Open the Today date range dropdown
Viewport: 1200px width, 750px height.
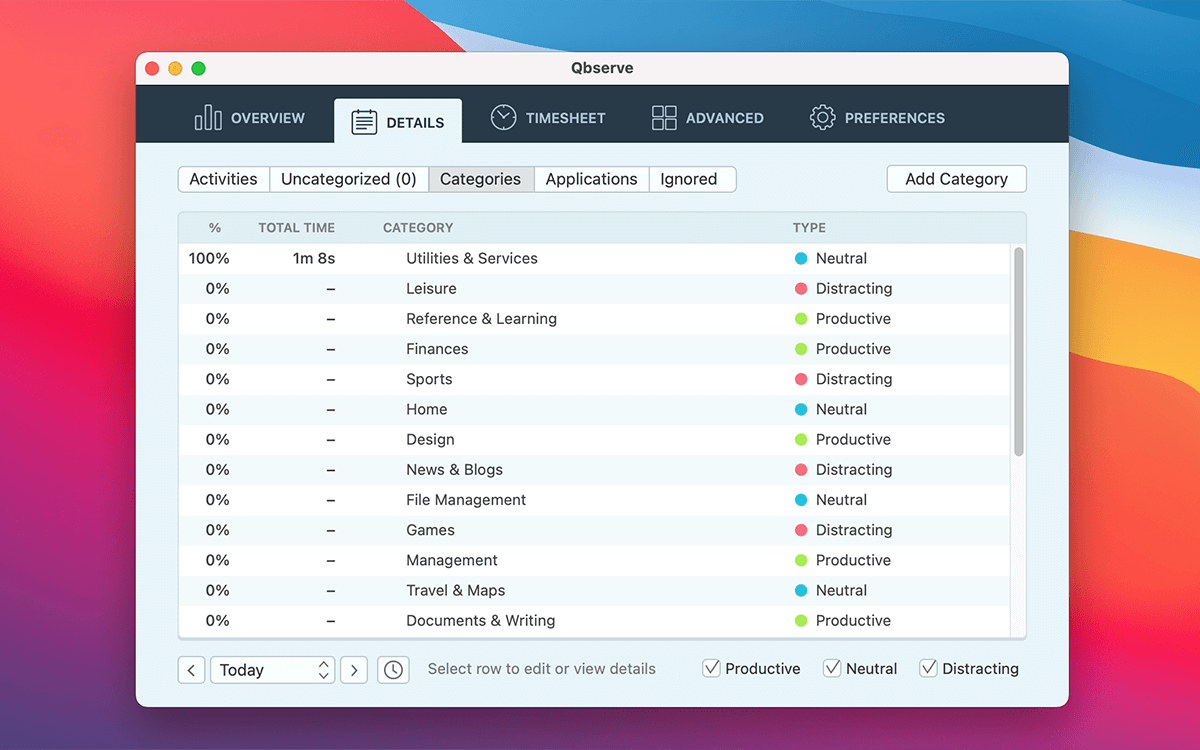coord(272,670)
